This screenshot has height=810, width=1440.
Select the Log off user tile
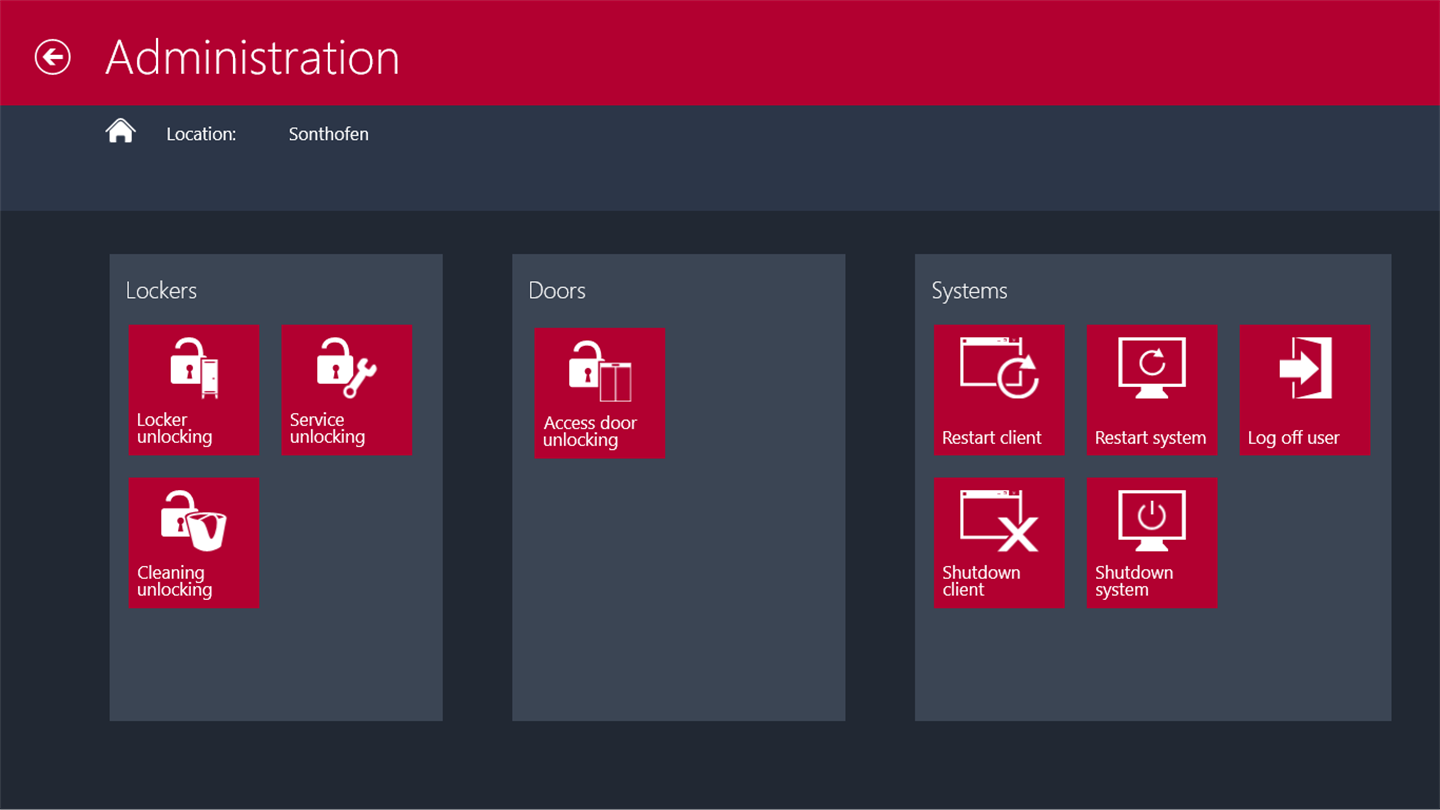pyautogui.click(x=1304, y=390)
